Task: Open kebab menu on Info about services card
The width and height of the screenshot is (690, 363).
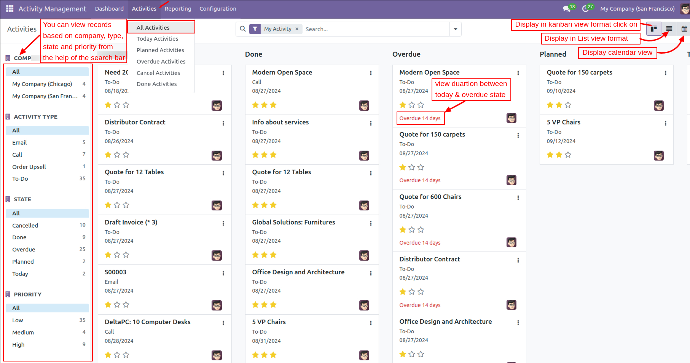Action: [x=371, y=123]
